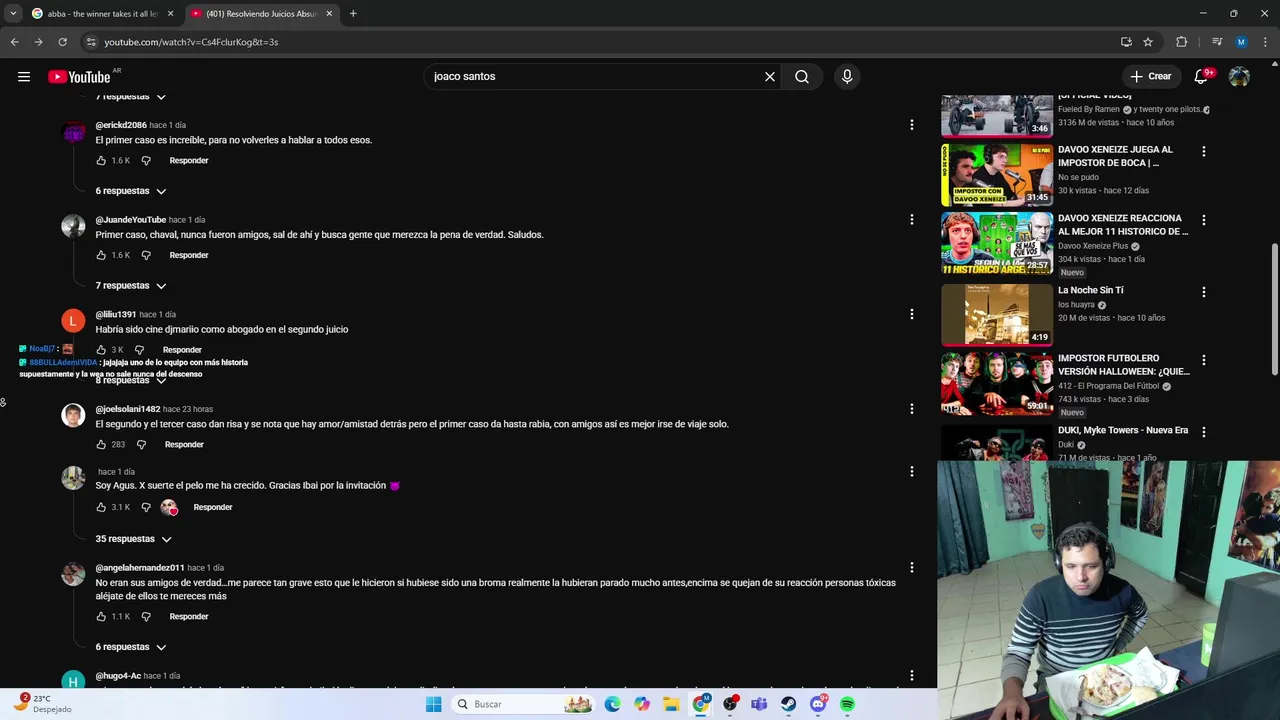
Task: Open Discord from the taskbar
Action: point(818,704)
